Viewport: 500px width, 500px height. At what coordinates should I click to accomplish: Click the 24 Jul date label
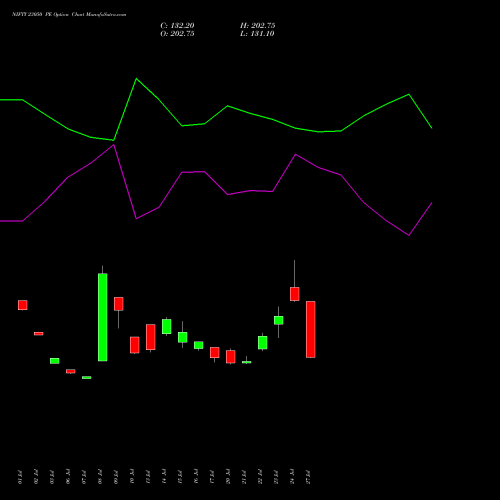292,477
